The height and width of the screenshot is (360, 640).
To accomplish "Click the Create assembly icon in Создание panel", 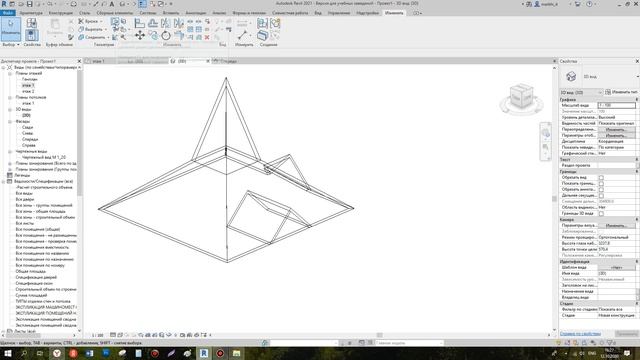I will (x=262, y=23).
